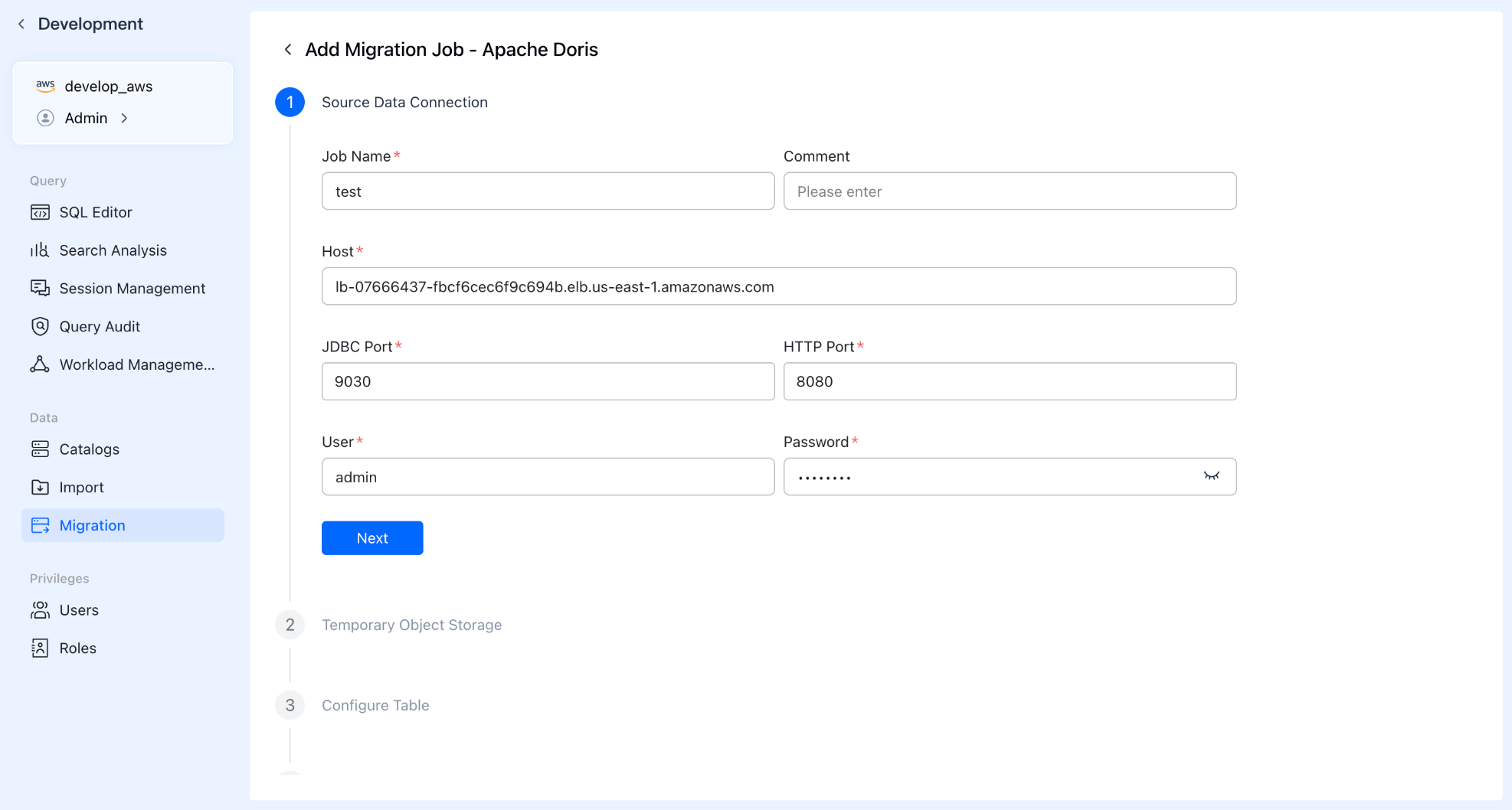Open Search Analysis via its chart icon

tap(40, 250)
